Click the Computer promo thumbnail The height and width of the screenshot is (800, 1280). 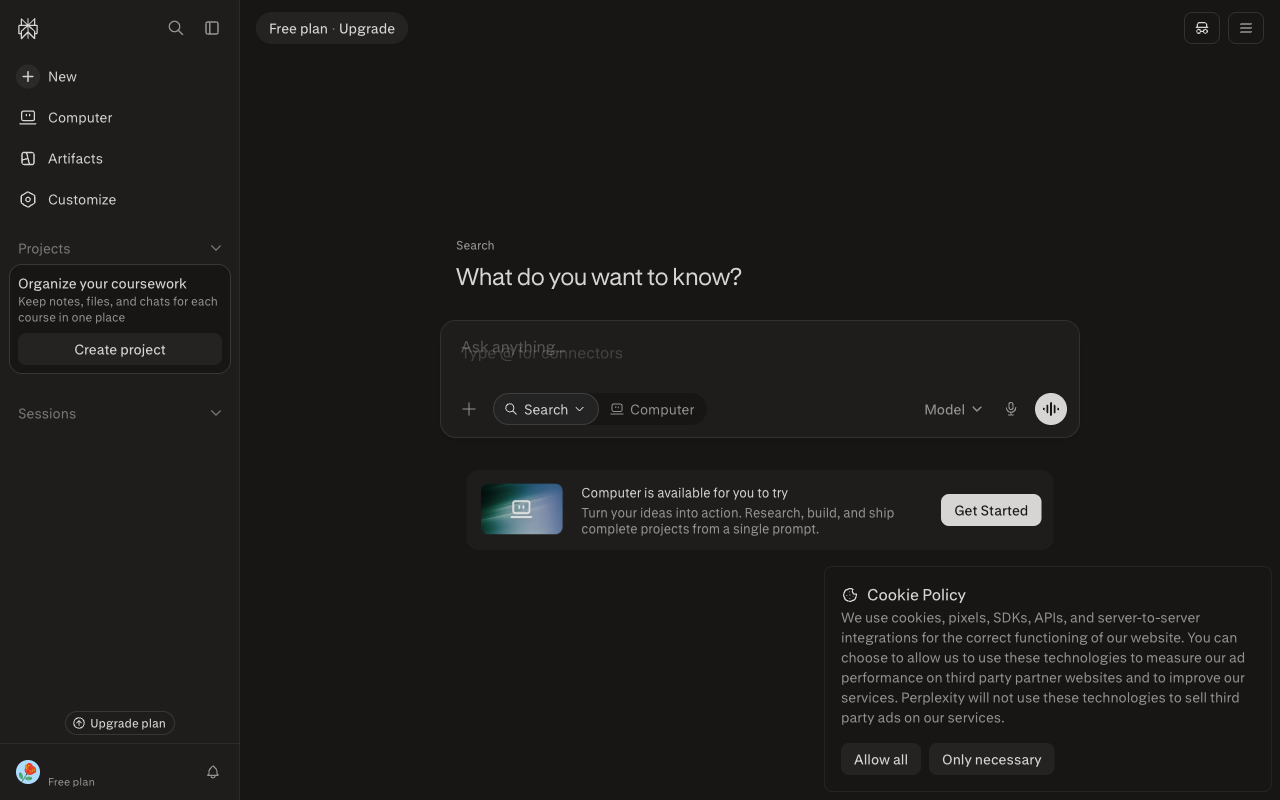tap(522, 509)
